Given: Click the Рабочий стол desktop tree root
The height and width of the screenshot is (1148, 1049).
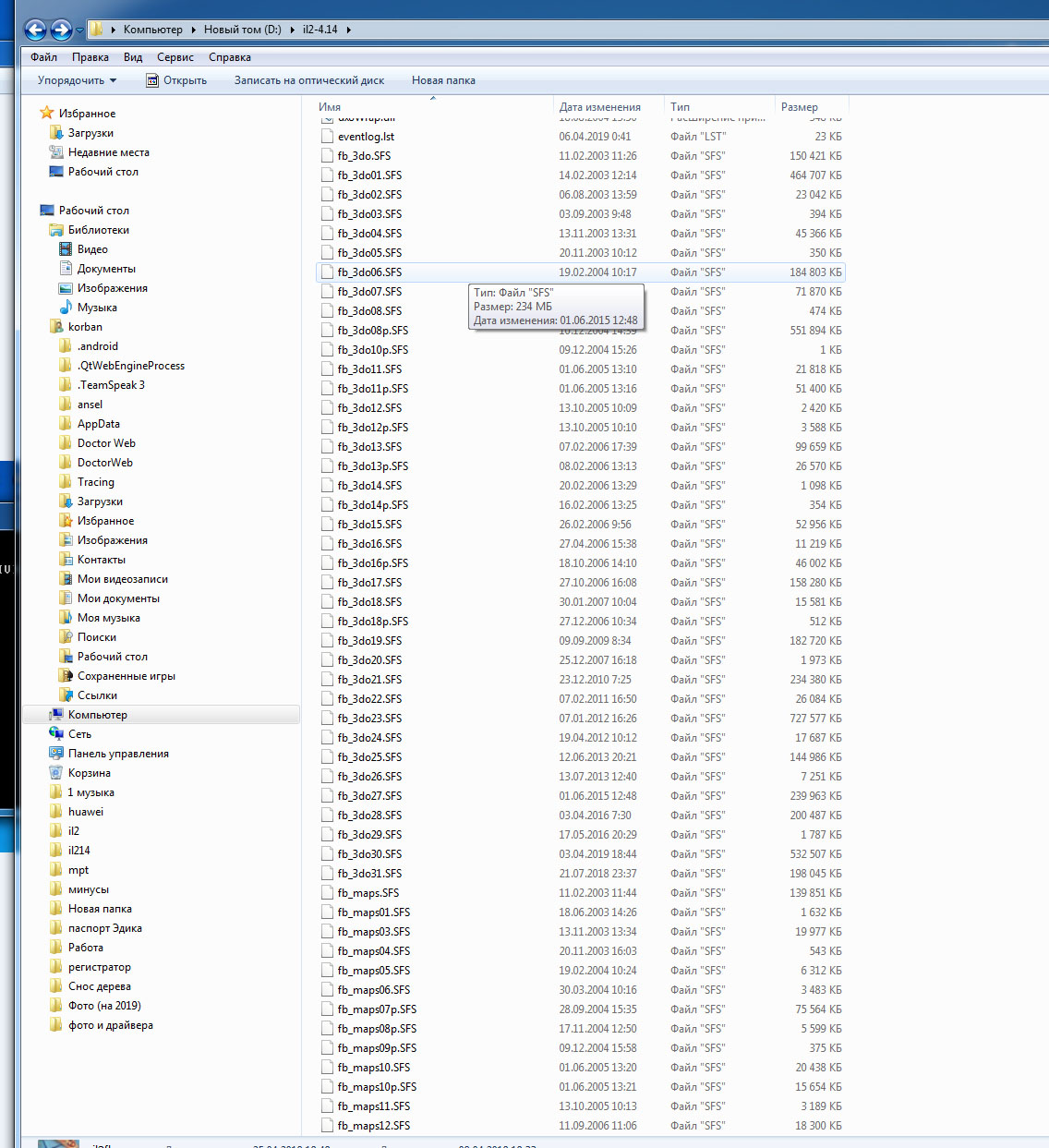Looking at the screenshot, I should [94, 211].
